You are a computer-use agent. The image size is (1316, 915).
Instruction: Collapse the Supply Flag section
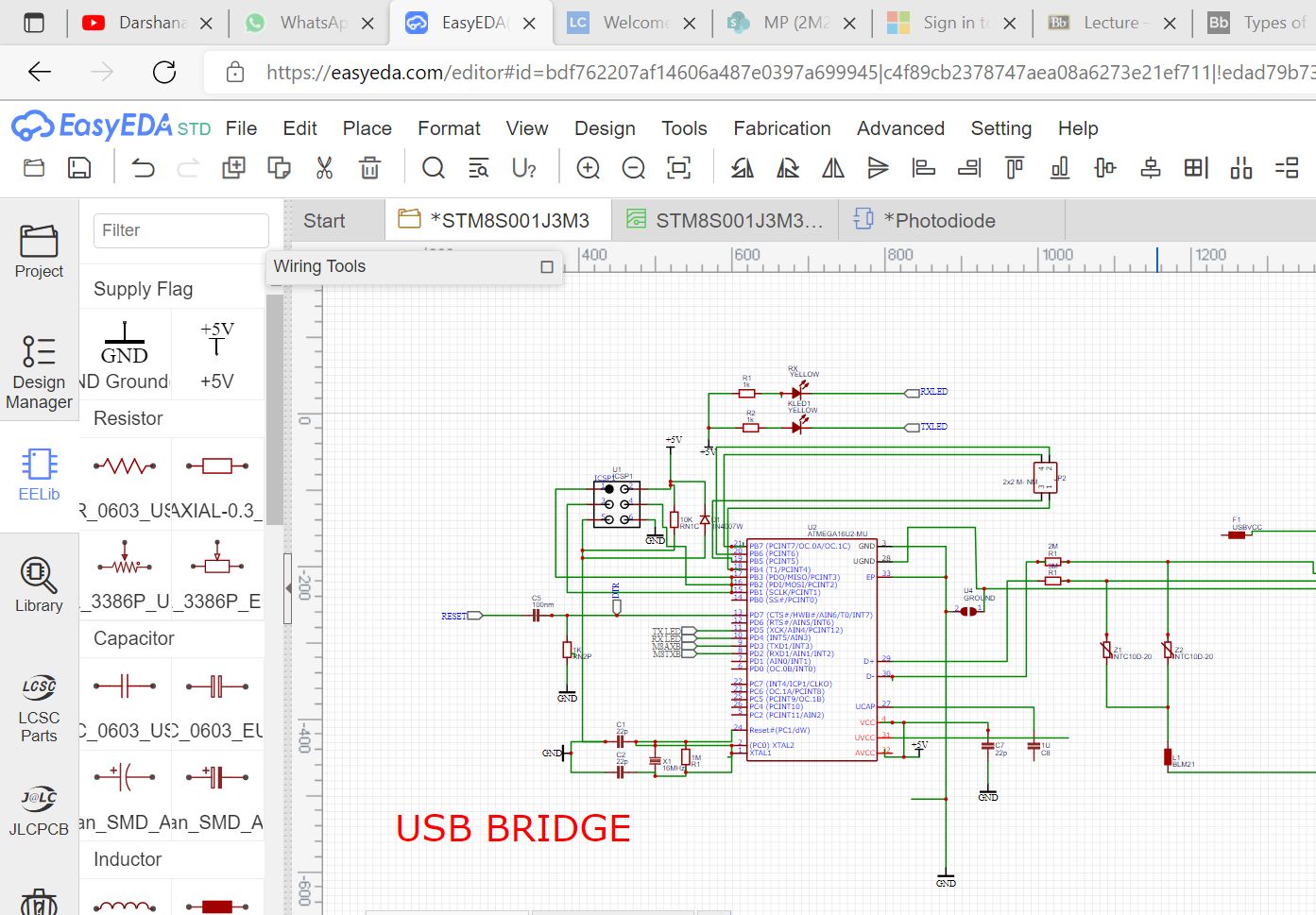click(143, 288)
